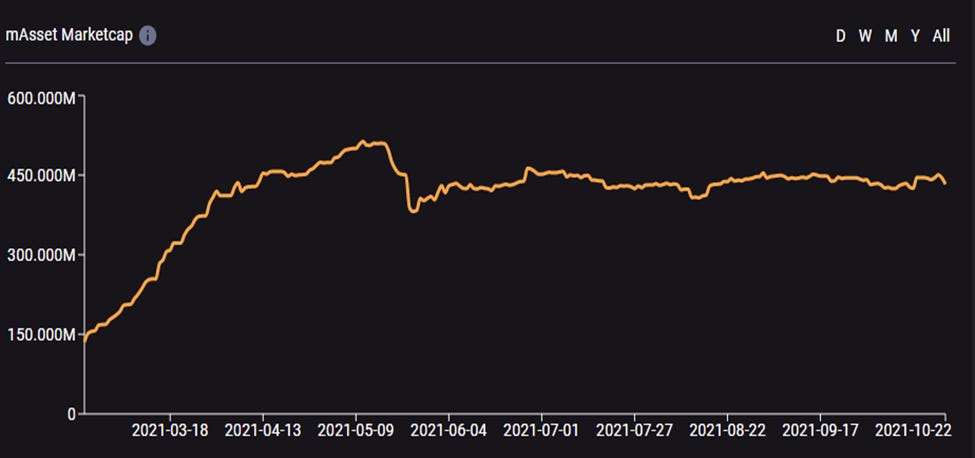Viewport: 975px width, 458px height.
Task: Click the 2021-10-22 date label
Action: coord(912,430)
